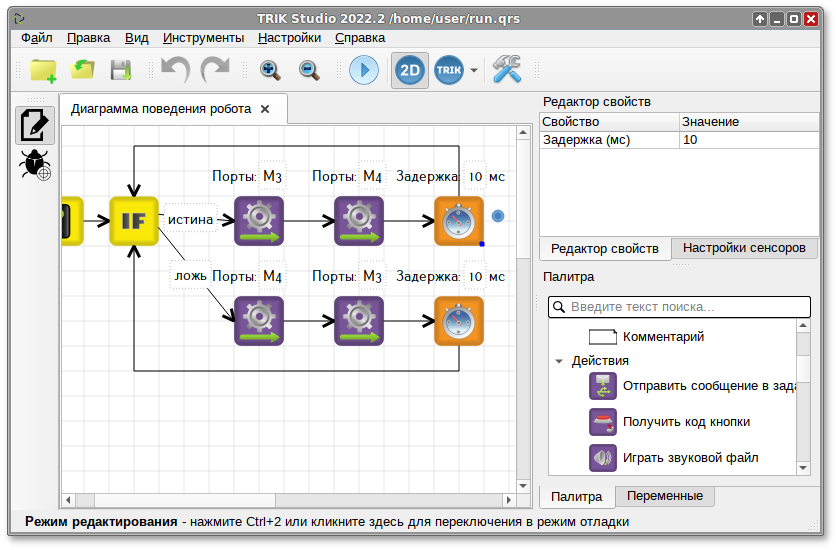
Task: Open settings with the wrench and screwdriver icon
Action: (507, 70)
